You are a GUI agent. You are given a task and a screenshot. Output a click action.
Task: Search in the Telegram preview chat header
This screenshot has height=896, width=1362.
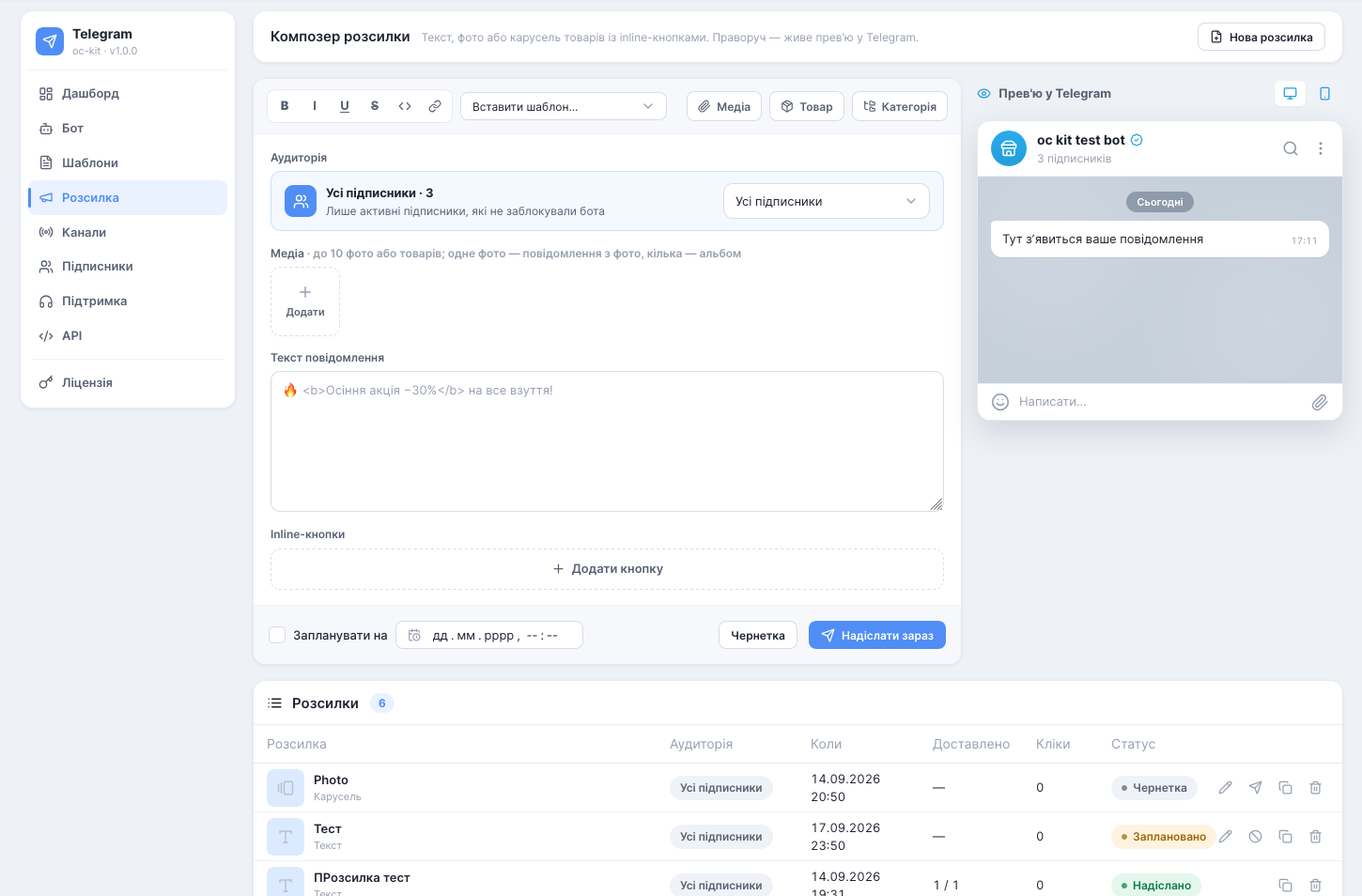[x=1291, y=148]
